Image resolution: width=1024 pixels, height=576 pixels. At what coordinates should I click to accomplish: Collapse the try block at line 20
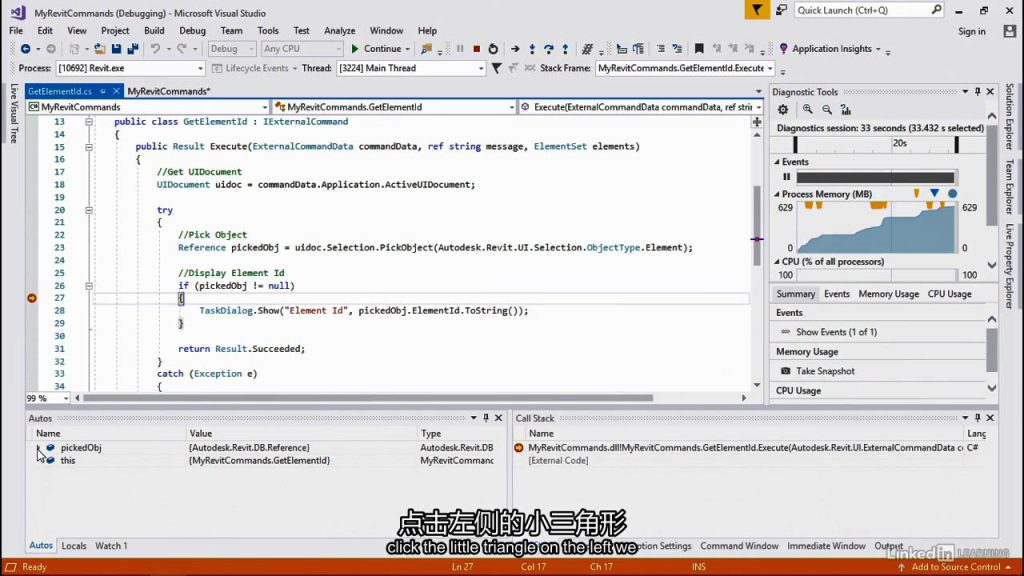click(x=89, y=210)
